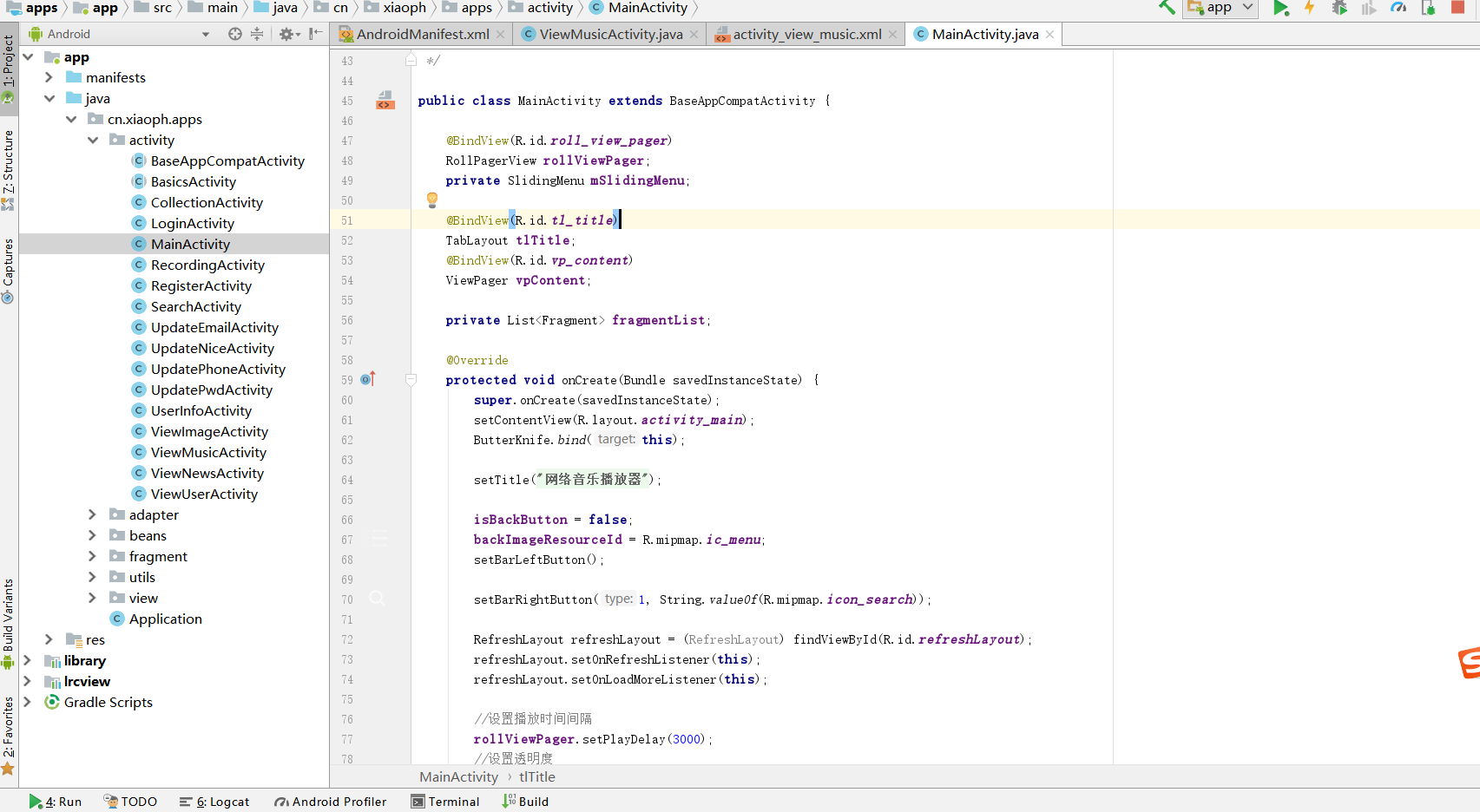Attach debugger to Android process

click(1428, 8)
